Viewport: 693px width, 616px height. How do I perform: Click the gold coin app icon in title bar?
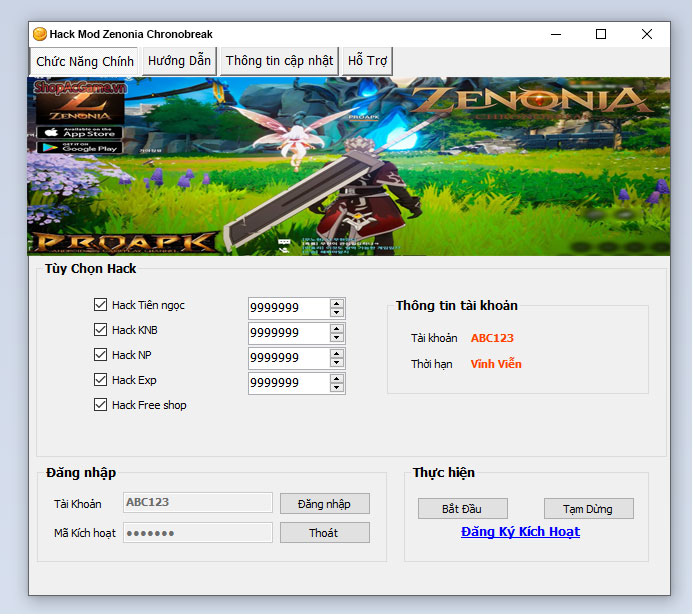[40, 34]
